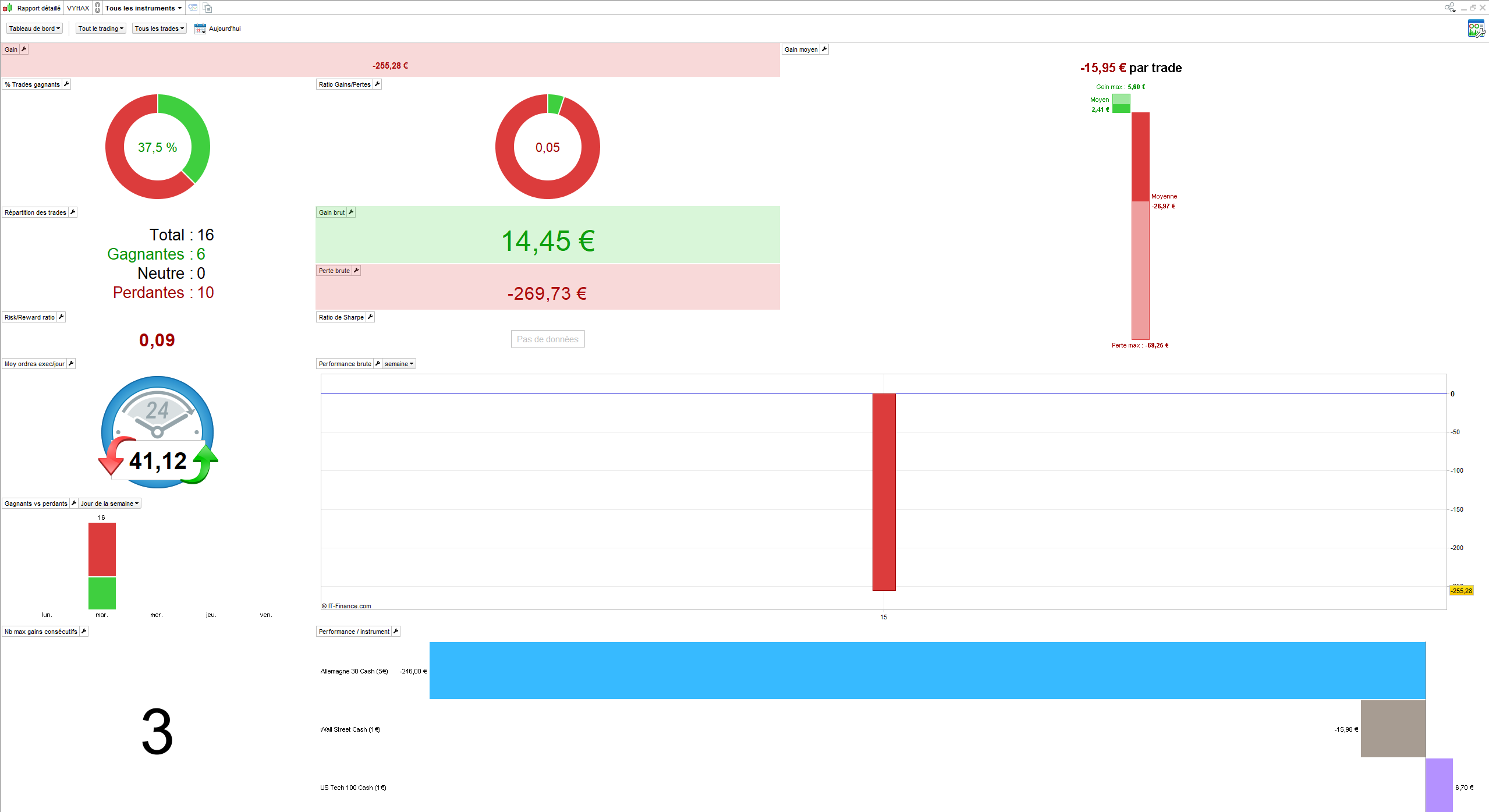Click the blue Allemagne 30 Cash bar
The height and width of the screenshot is (812, 1489).
point(927,671)
